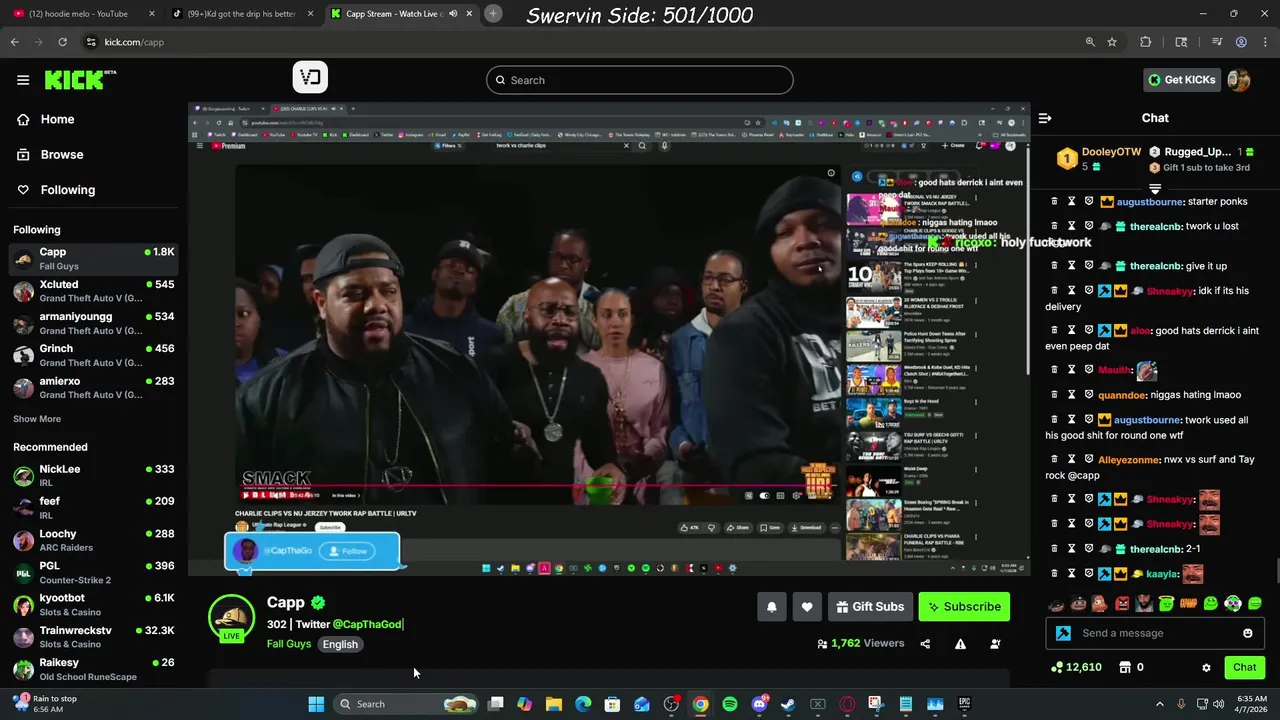Open recommended channel NickLee

[95, 475]
